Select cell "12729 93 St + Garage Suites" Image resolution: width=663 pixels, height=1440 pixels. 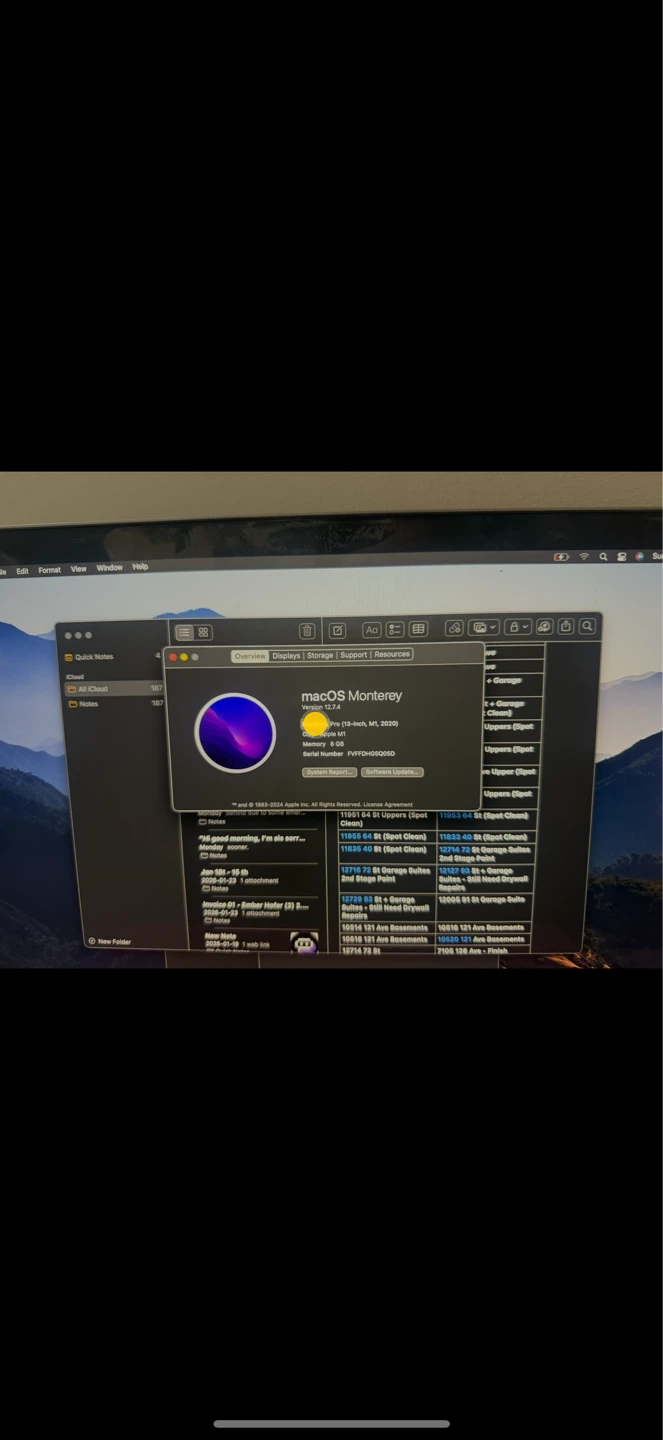coord(388,907)
